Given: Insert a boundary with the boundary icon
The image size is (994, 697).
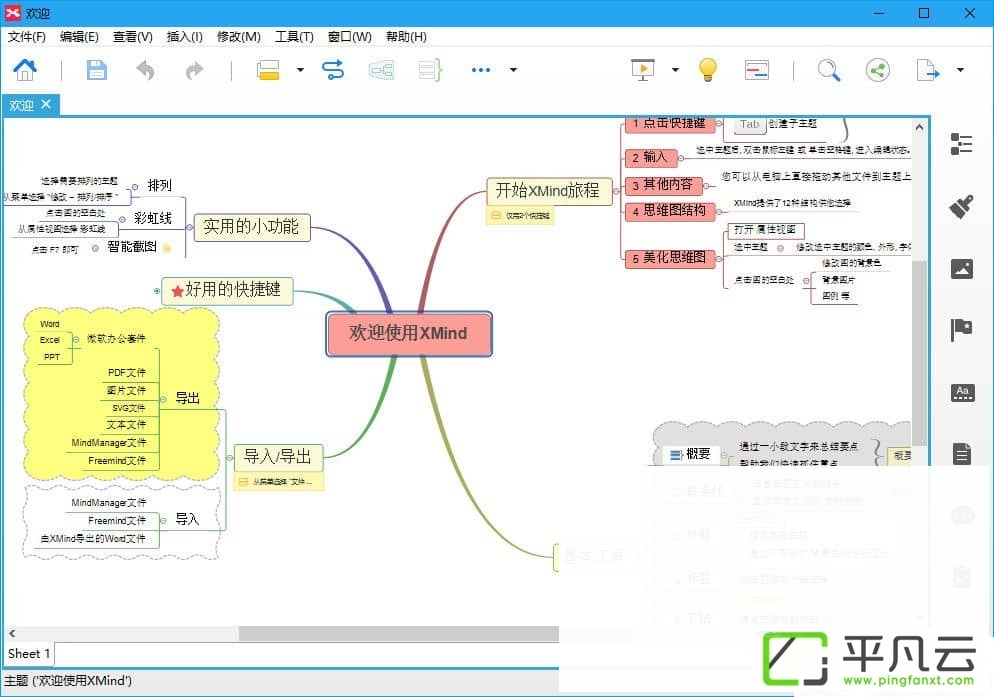Looking at the screenshot, I should (381, 70).
